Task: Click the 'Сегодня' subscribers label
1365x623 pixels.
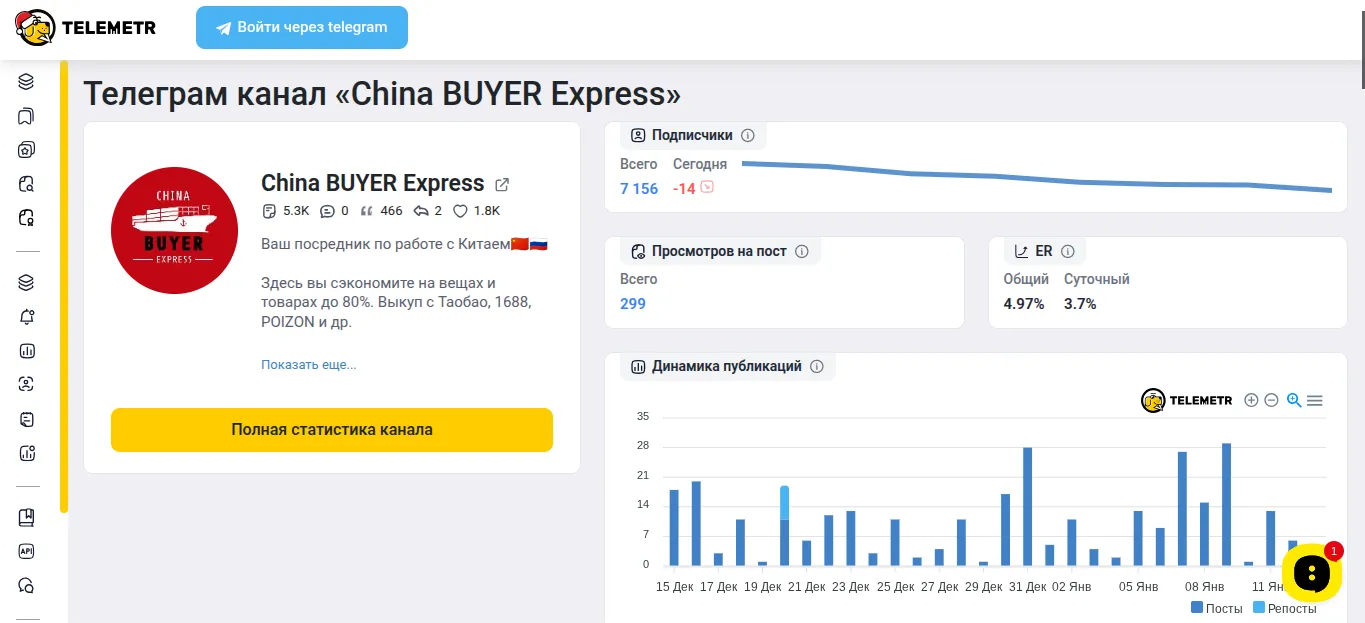Action: (x=700, y=164)
